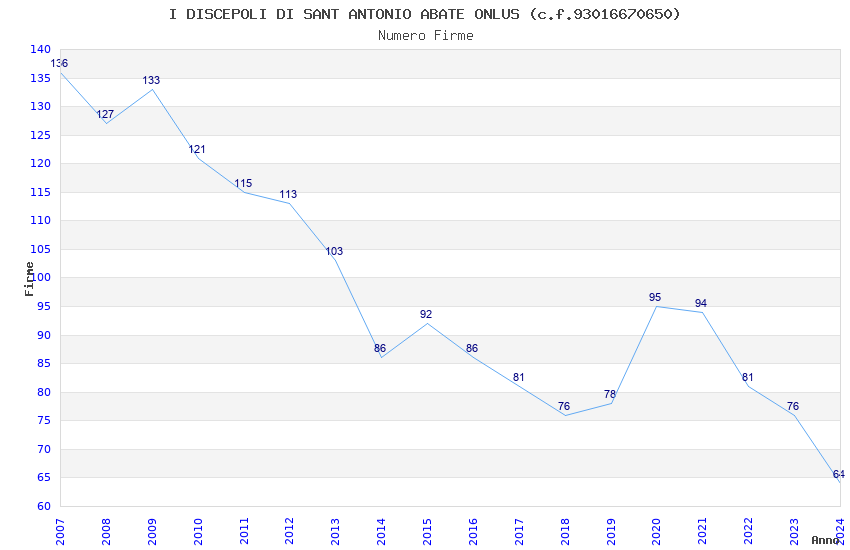Select the 'Firme' vertical axis title
850x550 pixels.
29,279
